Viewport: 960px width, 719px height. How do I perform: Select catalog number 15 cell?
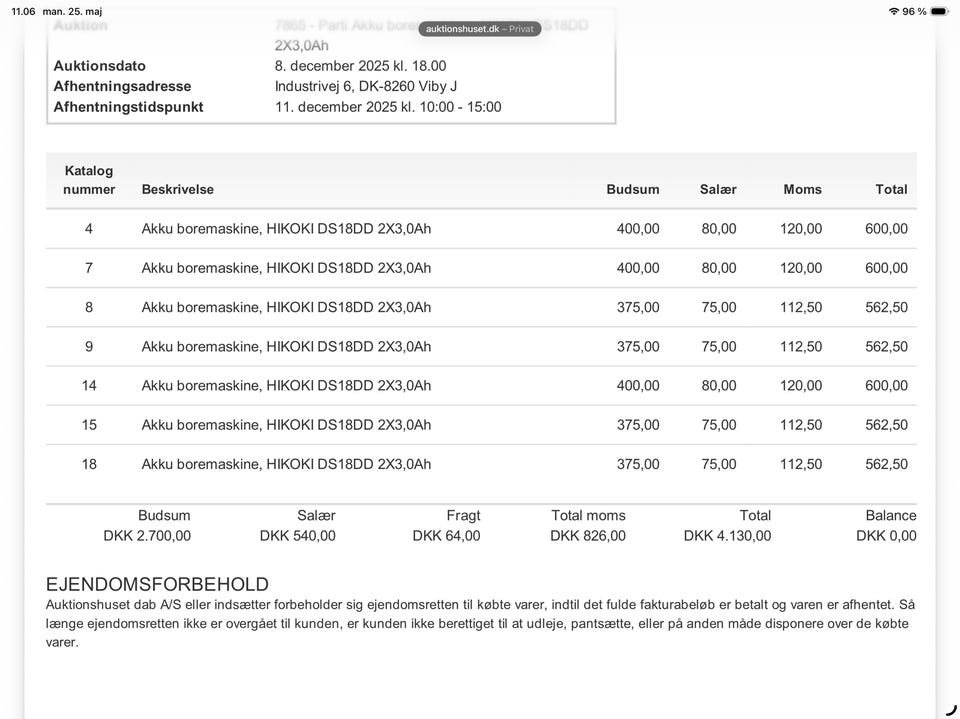89,424
